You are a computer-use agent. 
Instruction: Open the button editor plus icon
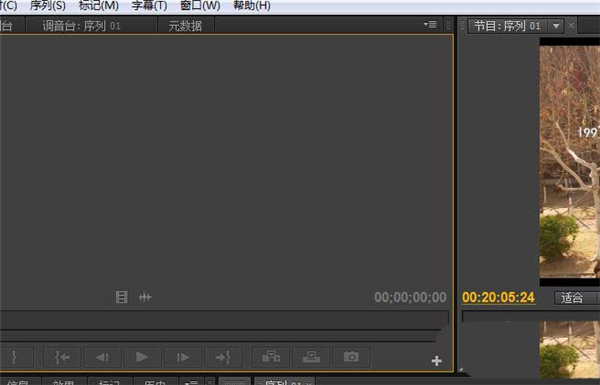(x=437, y=361)
